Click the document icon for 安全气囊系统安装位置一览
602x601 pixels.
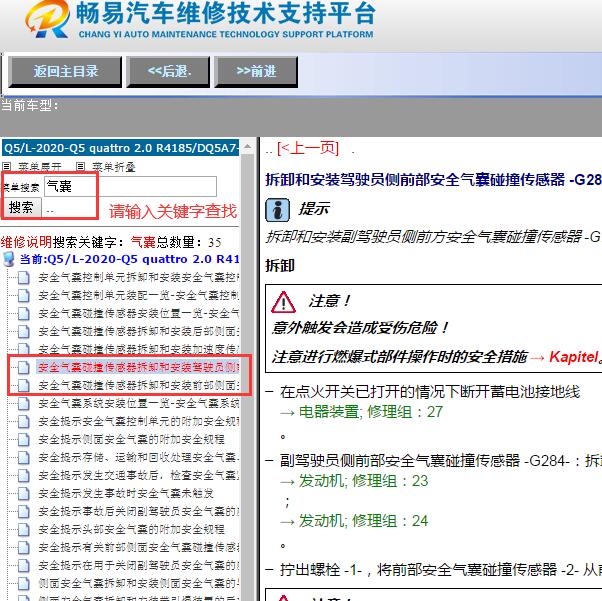[x=24, y=403]
